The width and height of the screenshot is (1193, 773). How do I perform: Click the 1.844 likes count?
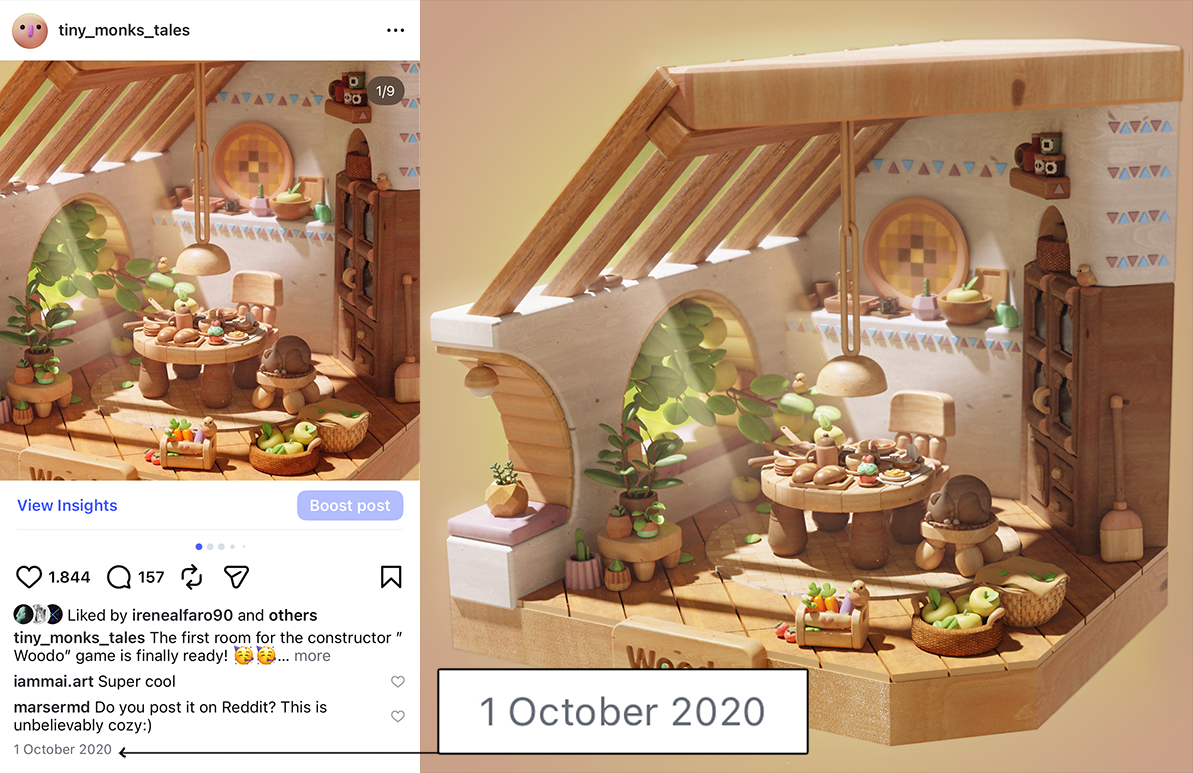click(x=69, y=577)
